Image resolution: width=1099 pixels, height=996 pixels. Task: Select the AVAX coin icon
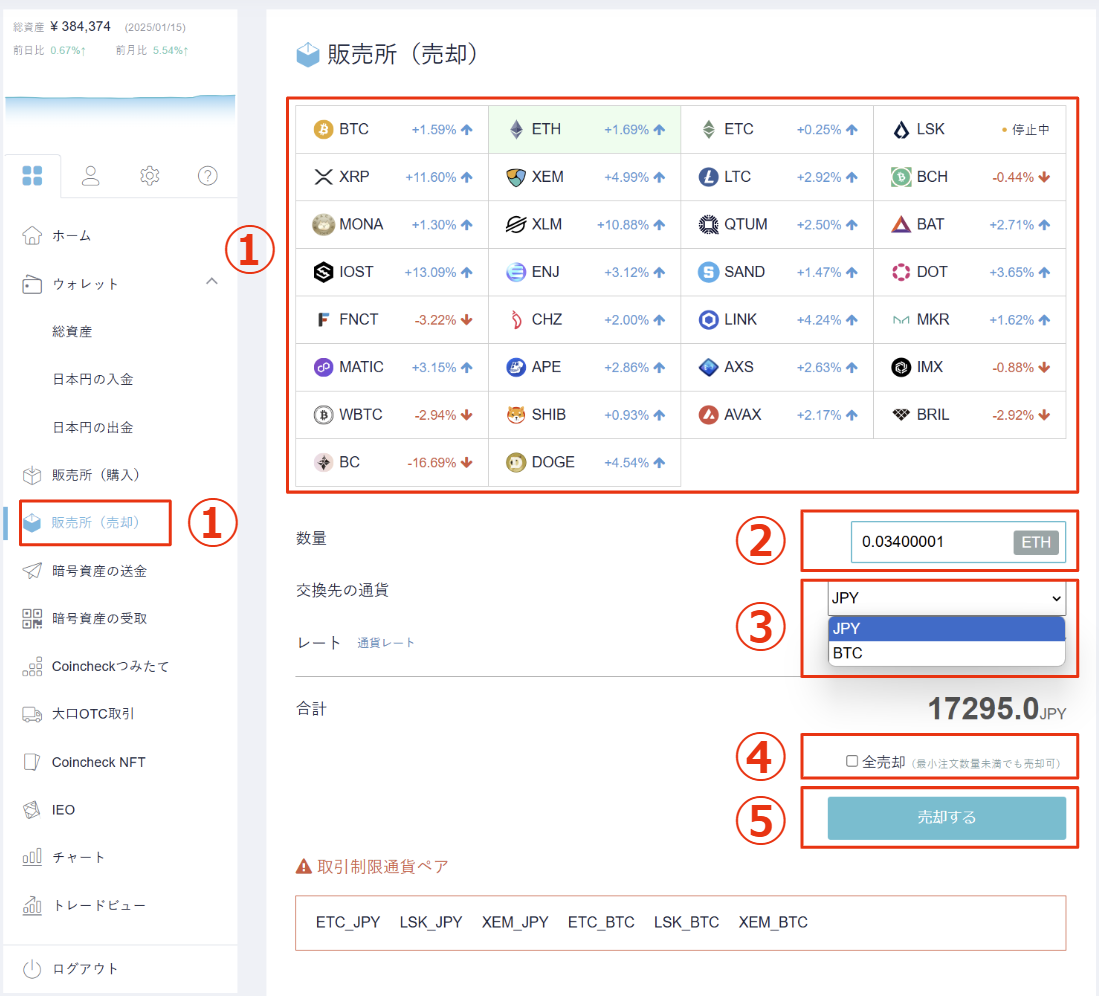click(709, 415)
